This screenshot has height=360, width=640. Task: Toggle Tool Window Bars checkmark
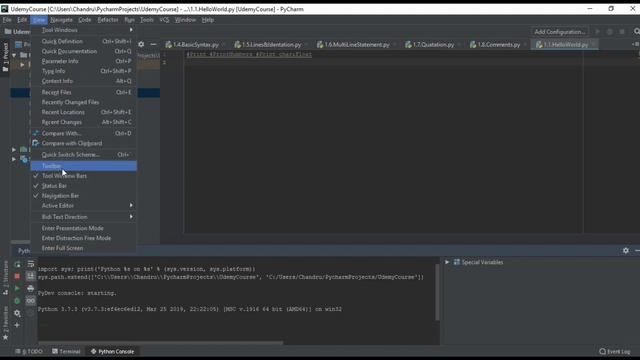click(84, 176)
